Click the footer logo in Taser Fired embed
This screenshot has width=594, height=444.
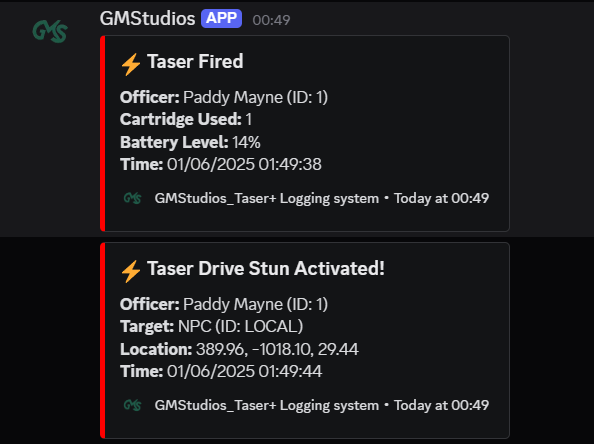coord(133,198)
